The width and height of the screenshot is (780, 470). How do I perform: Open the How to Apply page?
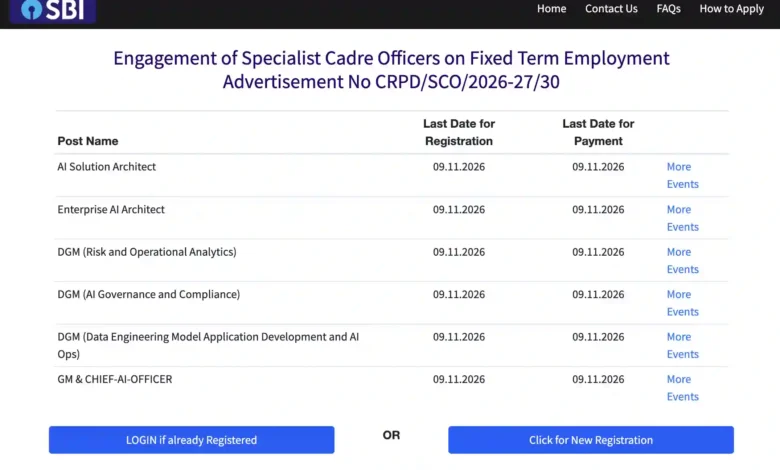[x=731, y=9]
